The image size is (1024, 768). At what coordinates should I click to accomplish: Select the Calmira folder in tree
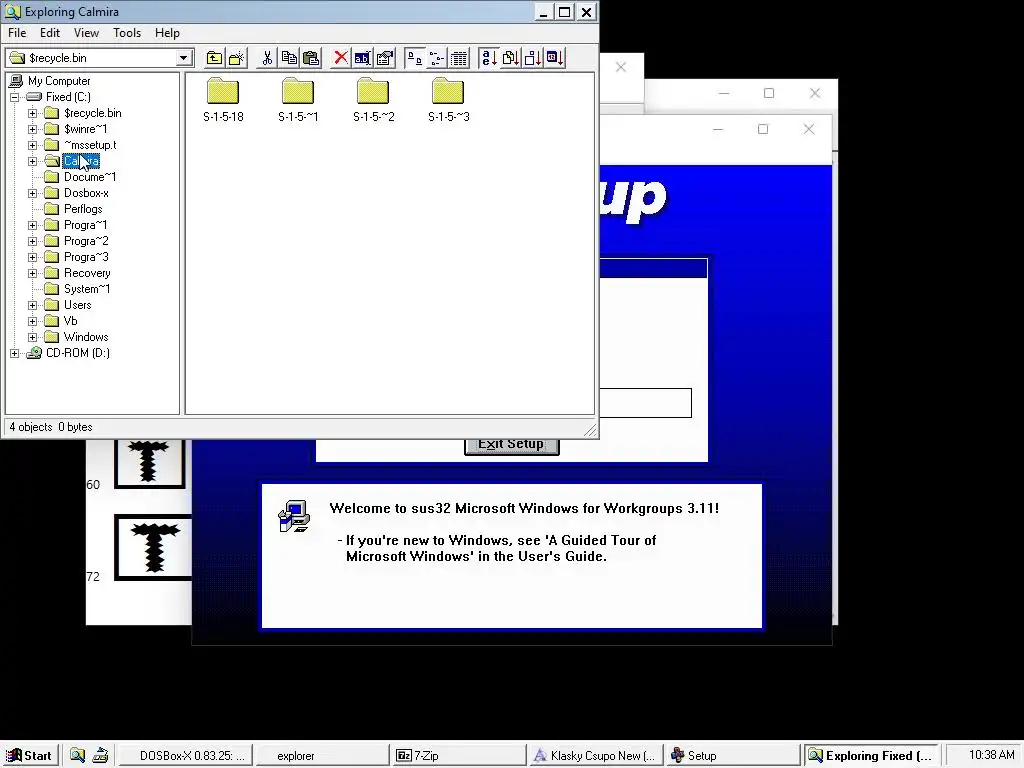pyautogui.click(x=82, y=161)
